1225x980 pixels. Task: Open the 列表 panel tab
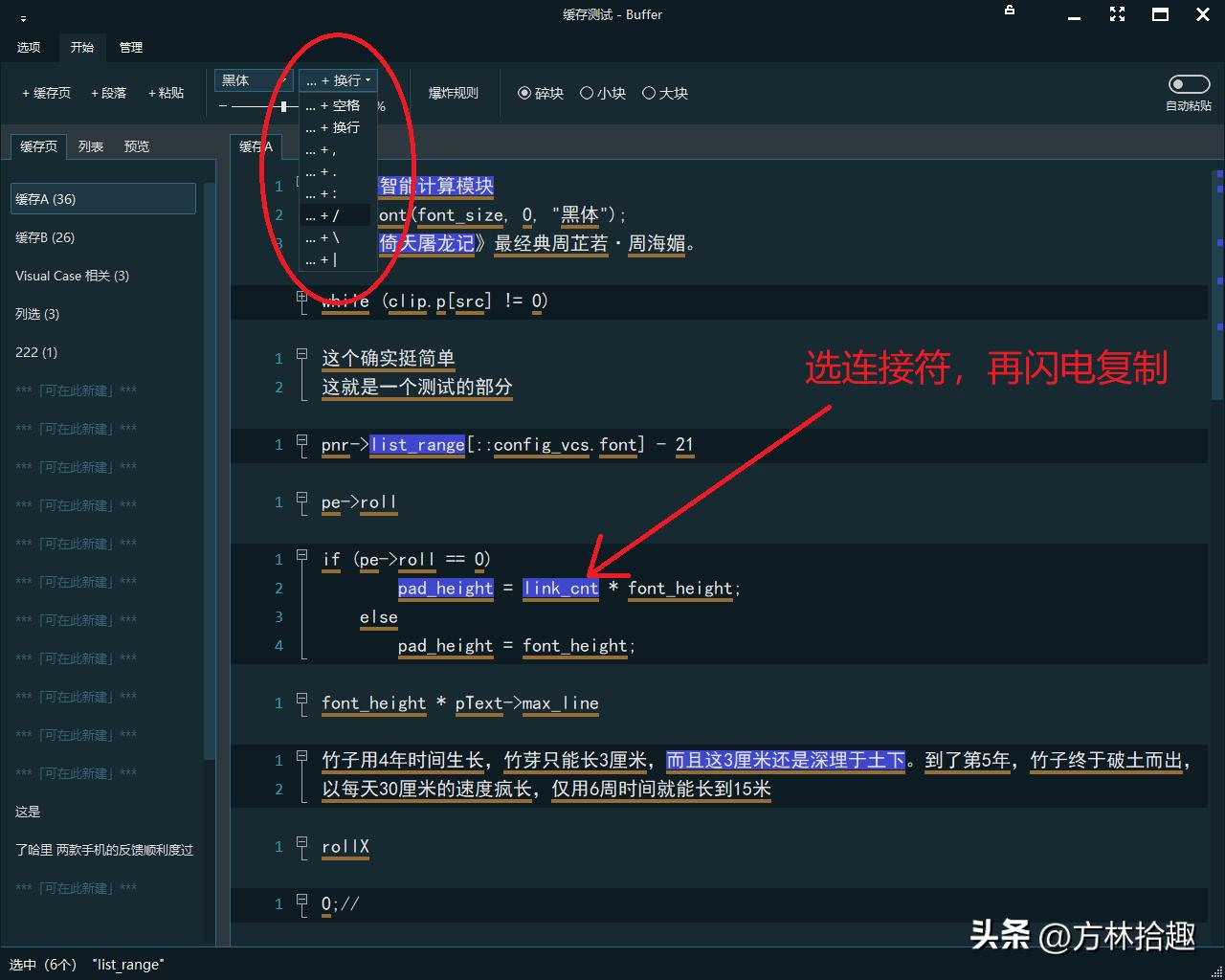pos(91,146)
